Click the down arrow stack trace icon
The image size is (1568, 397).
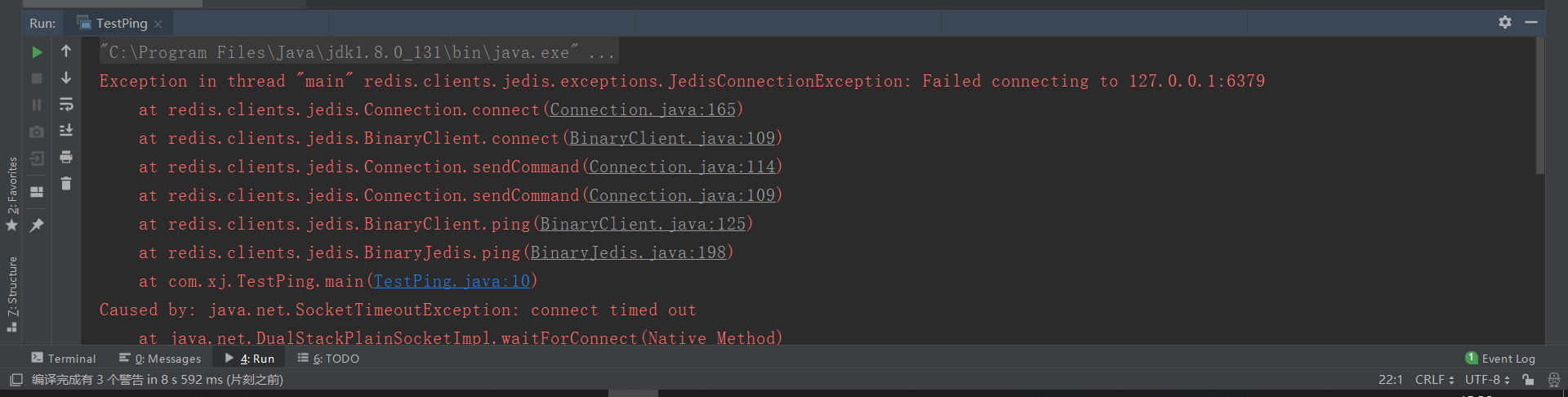click(66, 78)
